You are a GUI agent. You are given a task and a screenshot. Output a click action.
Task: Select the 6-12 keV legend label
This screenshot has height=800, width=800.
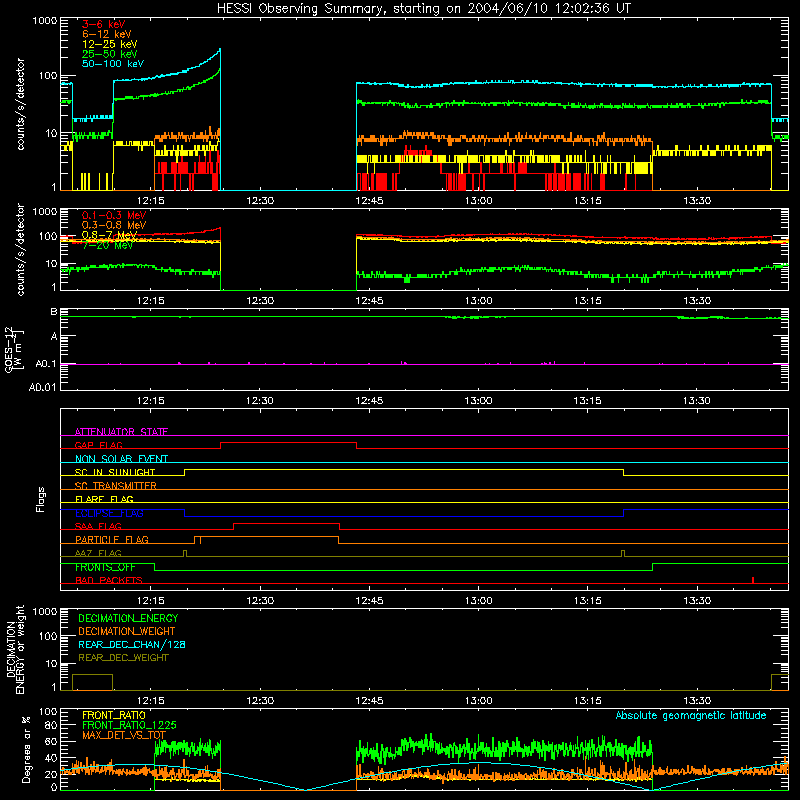(107, 34)
